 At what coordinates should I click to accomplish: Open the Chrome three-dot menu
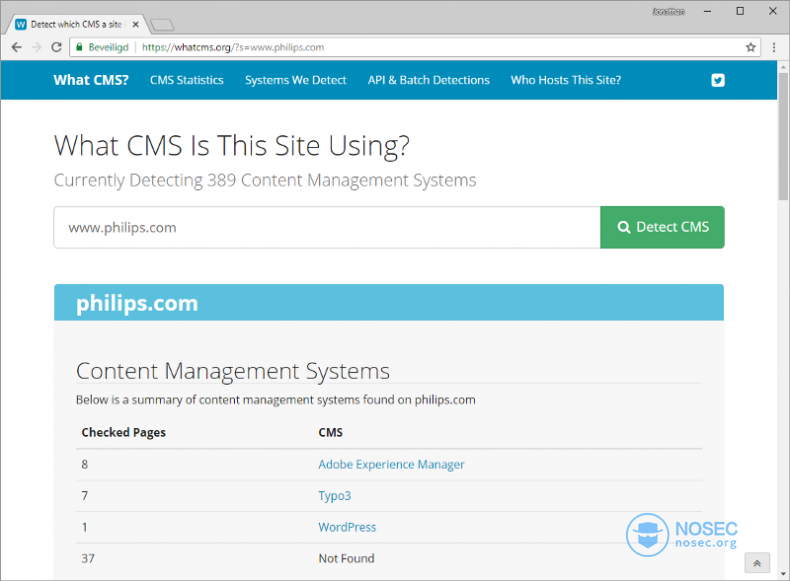point(774,47)
